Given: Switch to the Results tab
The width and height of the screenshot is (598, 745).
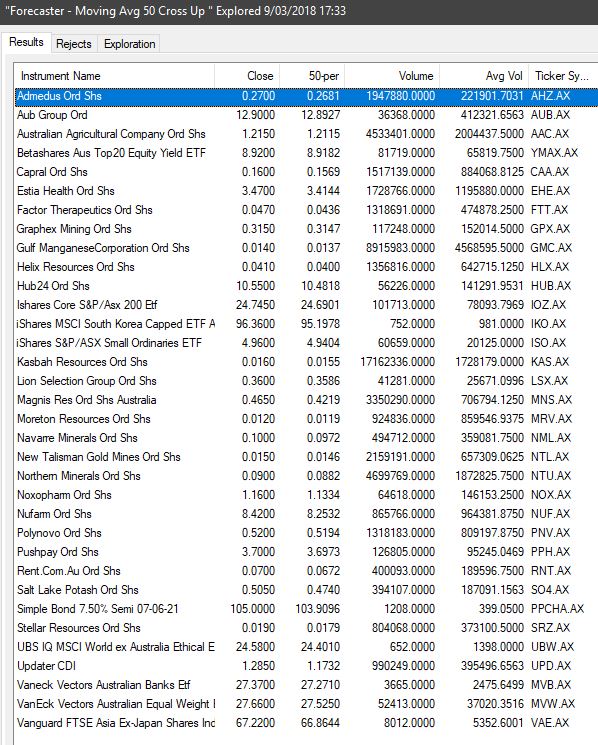Looking at the screenshot, I should [x=26, y=42].
